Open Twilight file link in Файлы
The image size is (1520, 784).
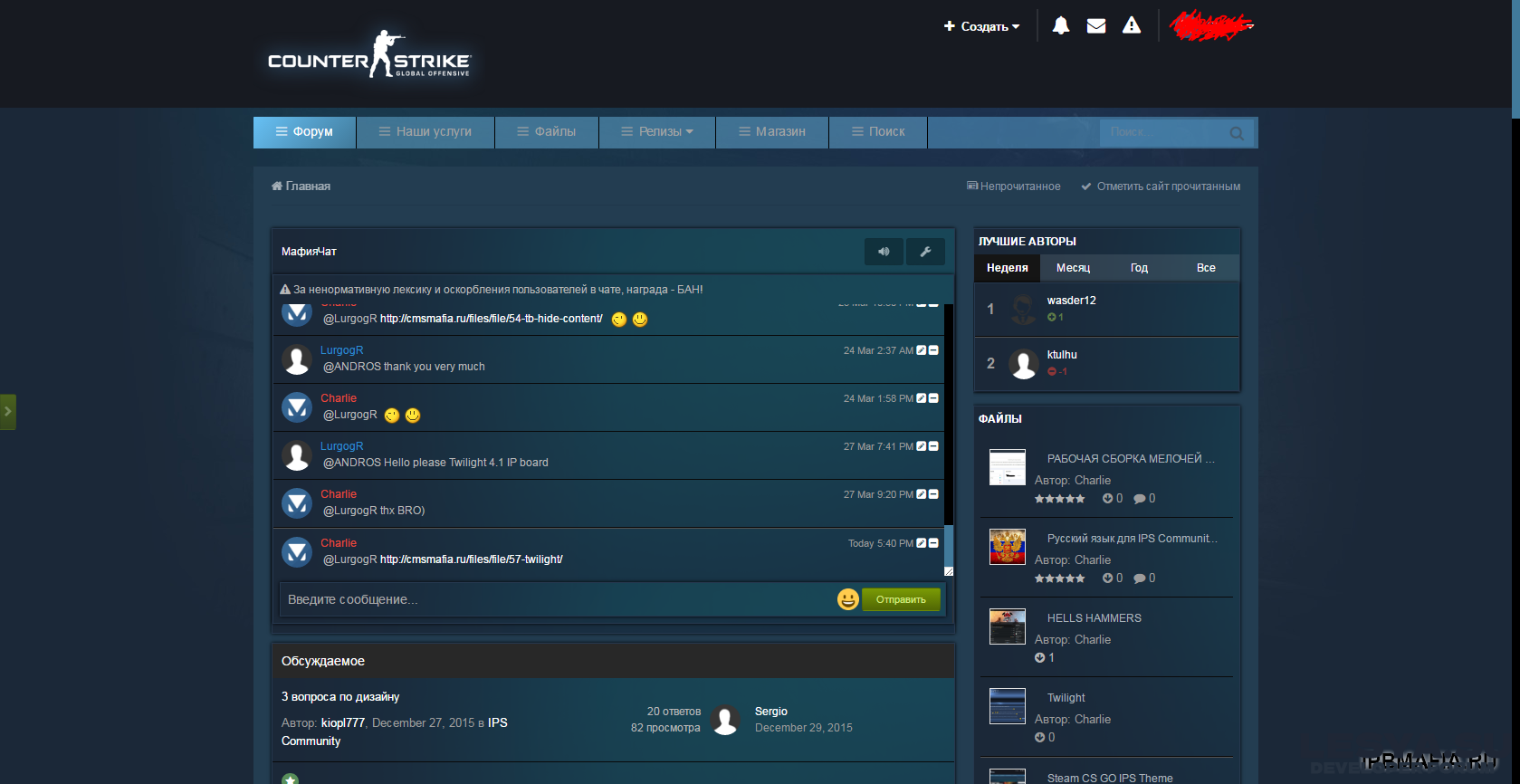(1066, 698)
